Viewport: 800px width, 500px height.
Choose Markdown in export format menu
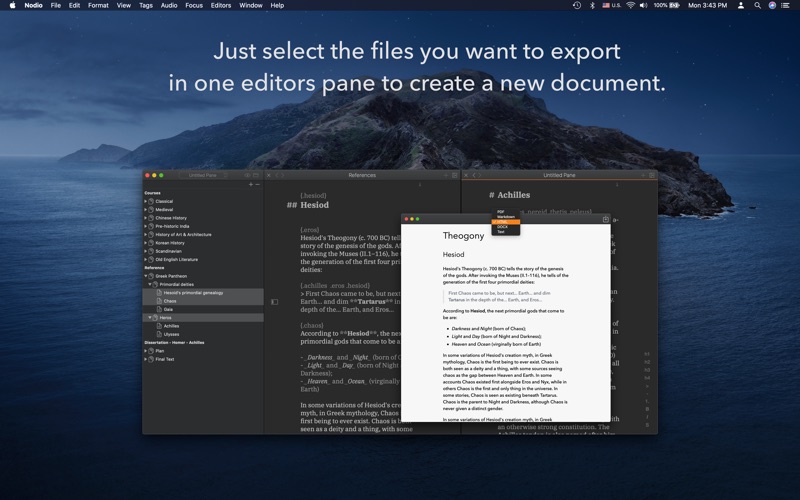(506, 217)
